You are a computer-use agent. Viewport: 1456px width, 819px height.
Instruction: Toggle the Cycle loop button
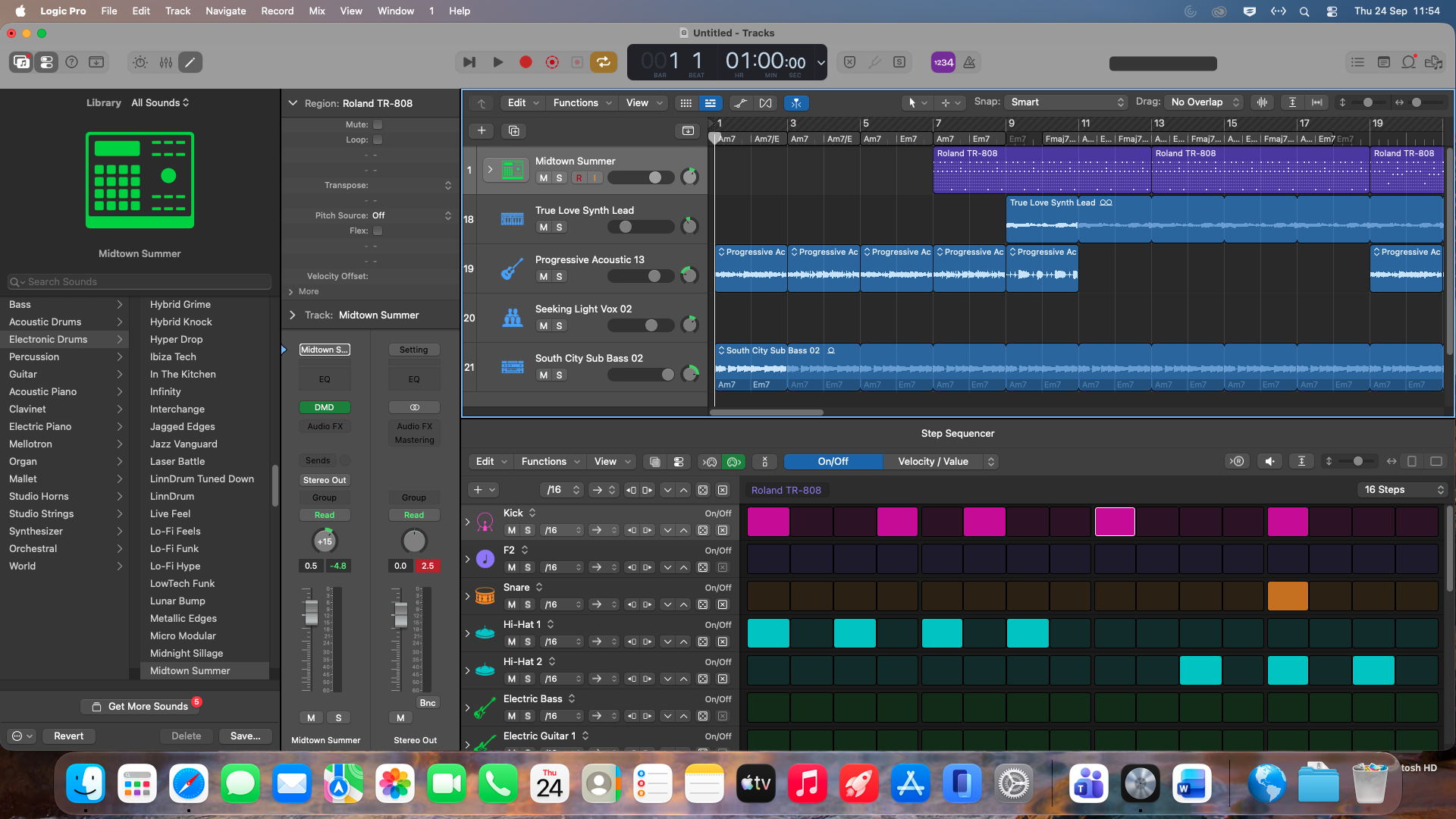point(604,62)
